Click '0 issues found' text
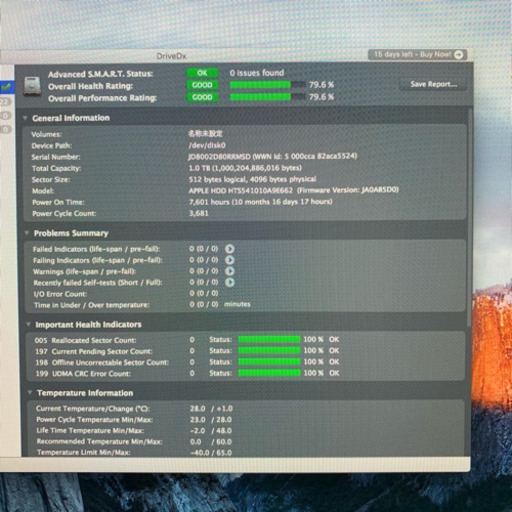Viewport: 512px width, 512px height. point(257,73)
